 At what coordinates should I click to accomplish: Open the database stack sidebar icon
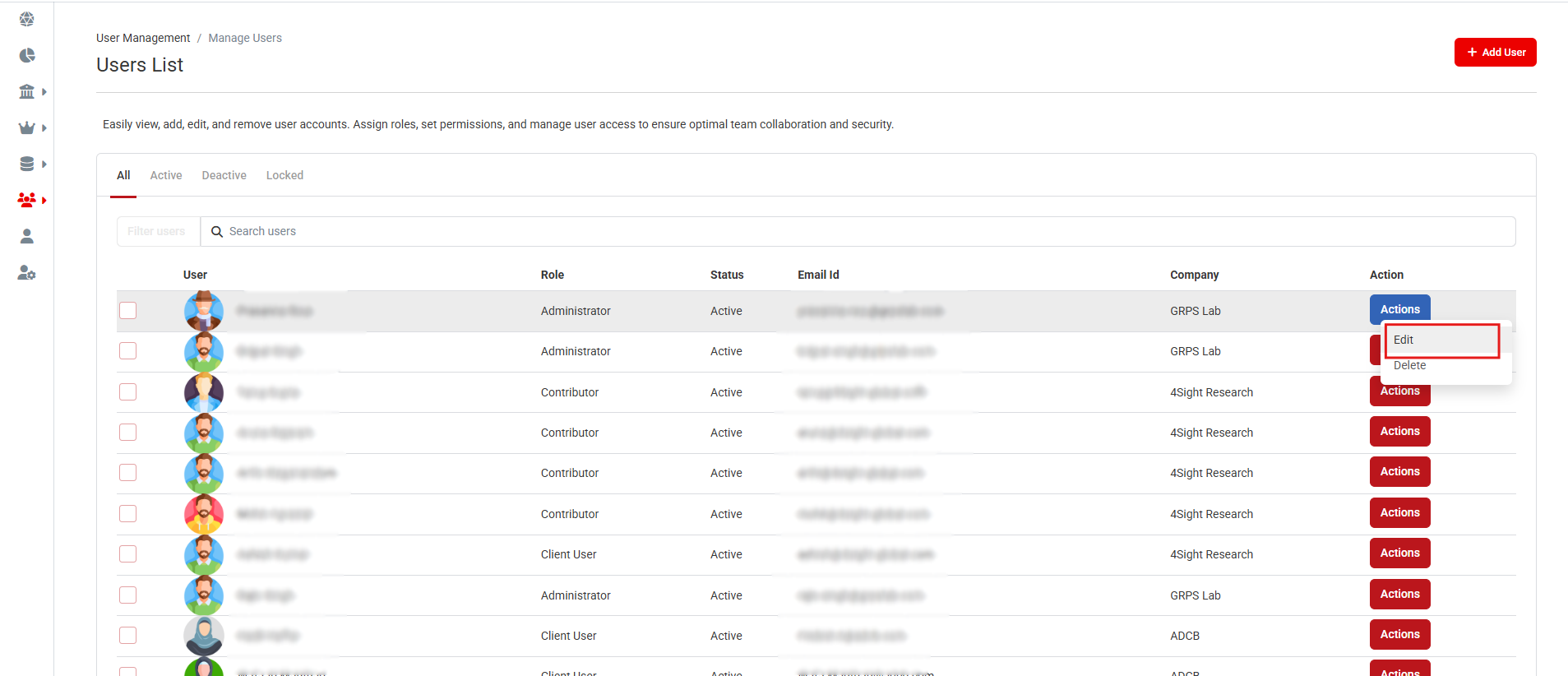(27, 164)
